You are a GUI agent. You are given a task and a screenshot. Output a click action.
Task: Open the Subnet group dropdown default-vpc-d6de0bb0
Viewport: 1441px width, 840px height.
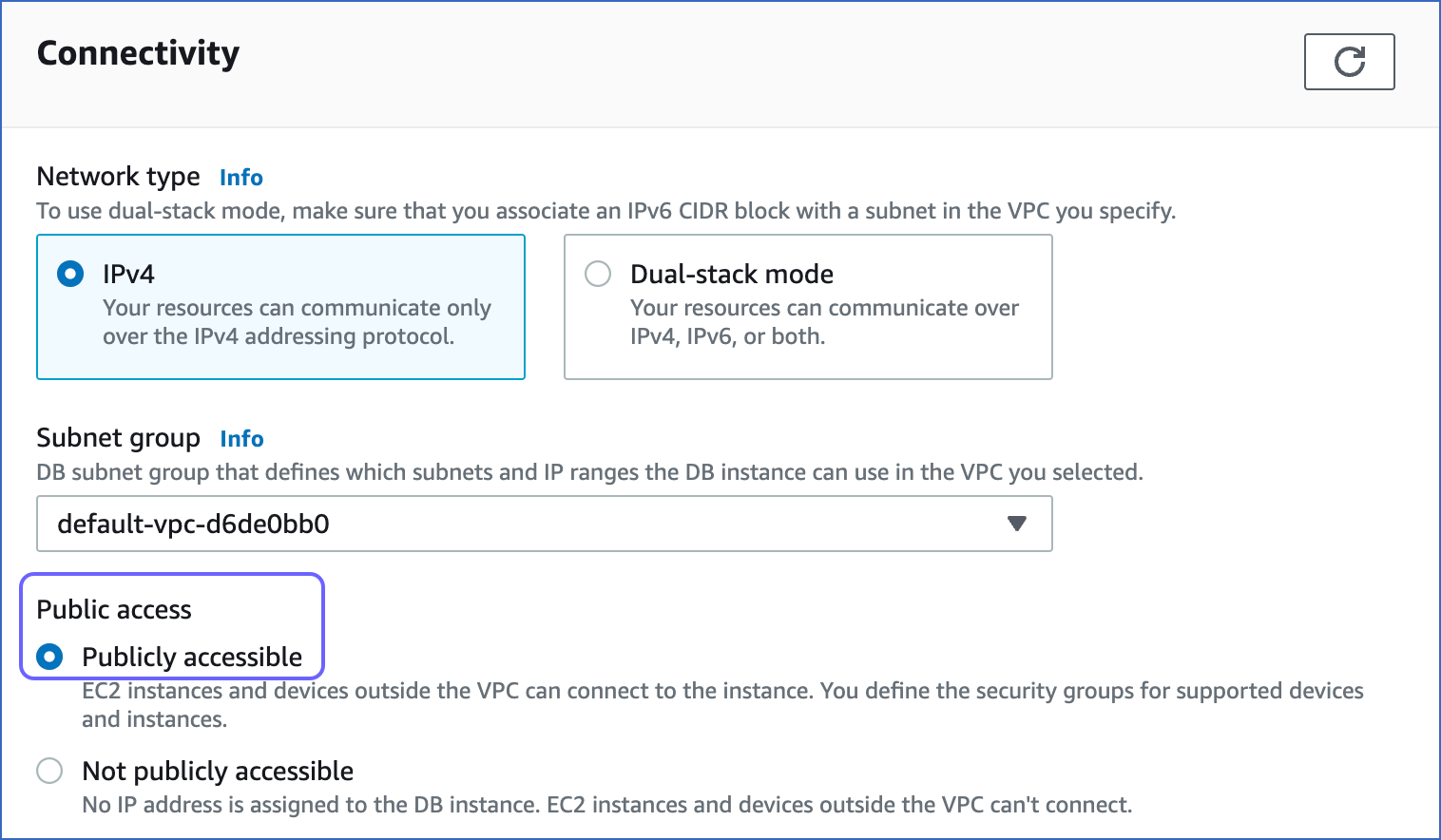click(x=545, y=524)
